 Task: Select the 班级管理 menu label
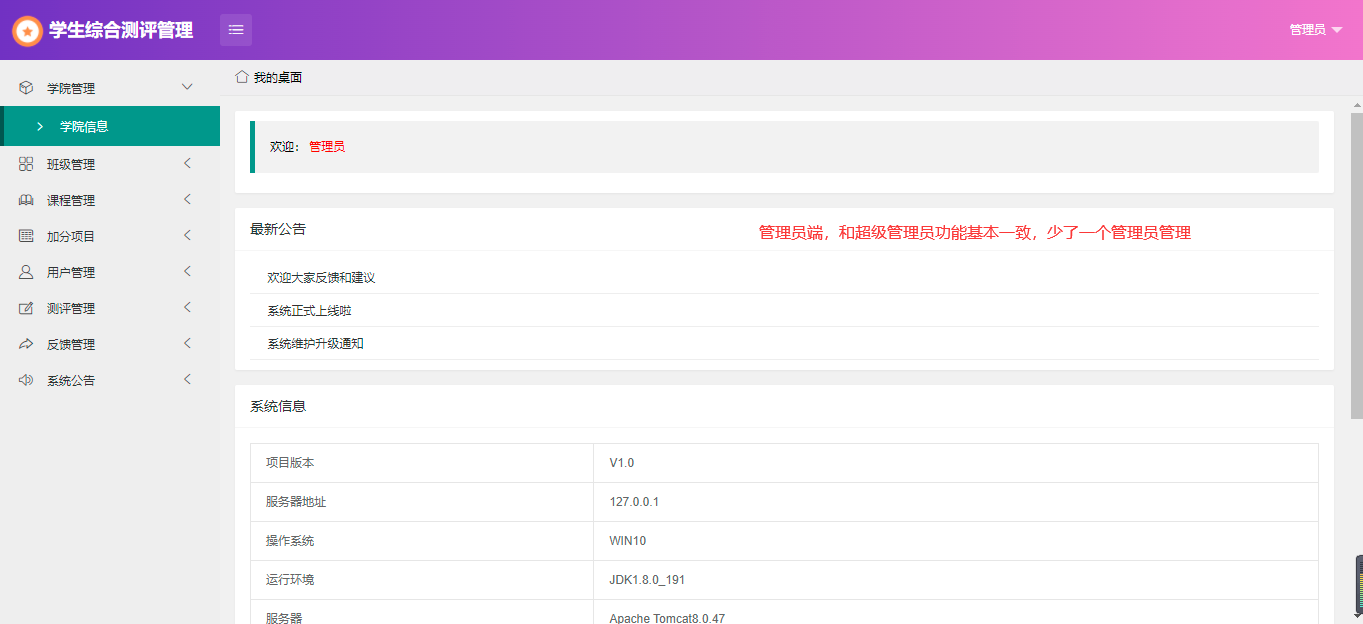[71, 164]
